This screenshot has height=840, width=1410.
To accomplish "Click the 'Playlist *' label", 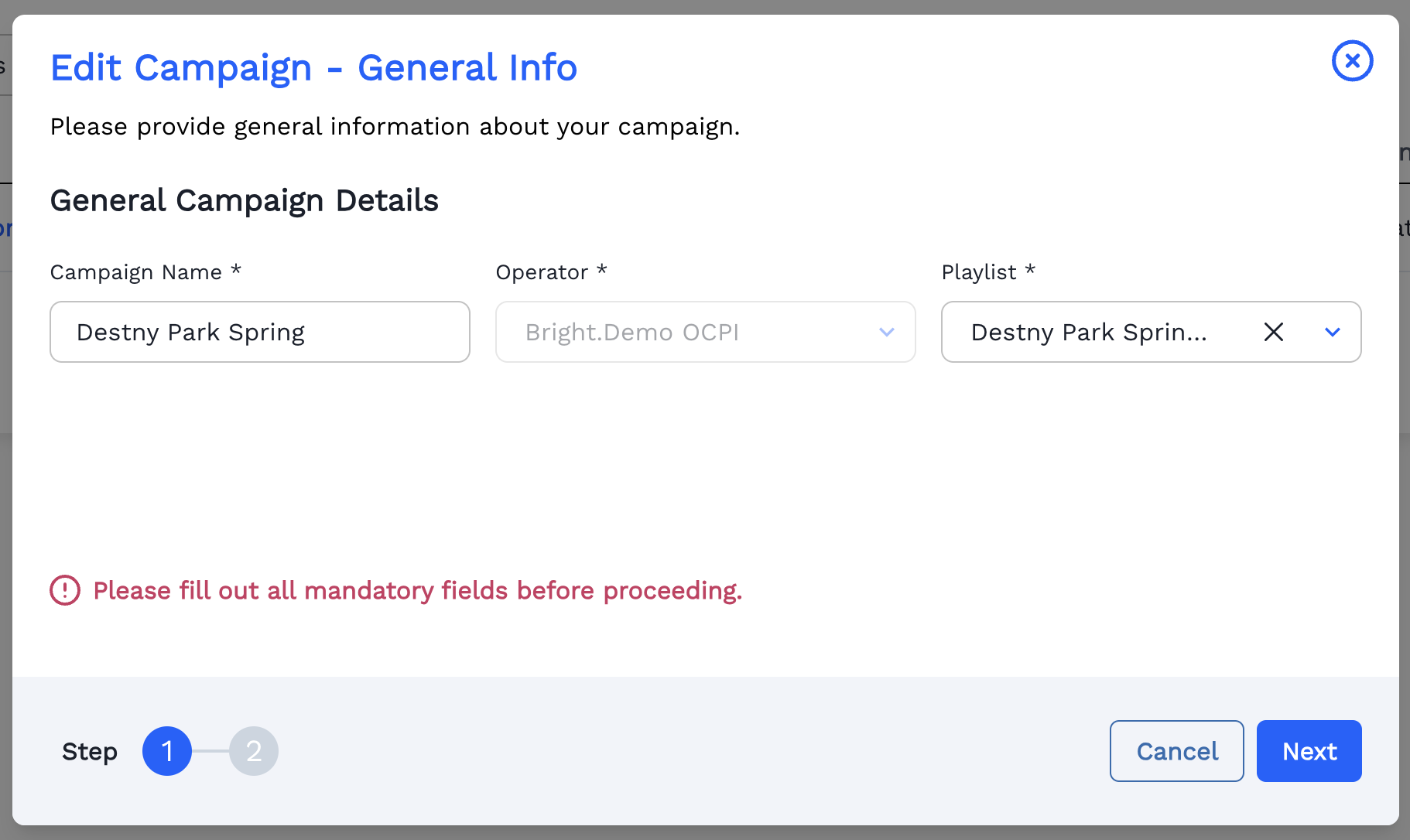I will [x=987, y=272].
